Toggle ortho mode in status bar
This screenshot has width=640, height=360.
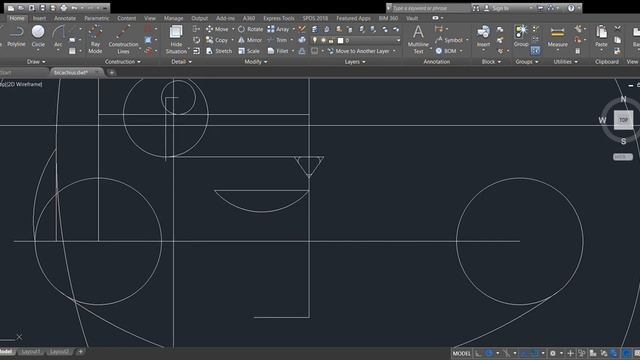pyautogui.click(x=478, y=353)
